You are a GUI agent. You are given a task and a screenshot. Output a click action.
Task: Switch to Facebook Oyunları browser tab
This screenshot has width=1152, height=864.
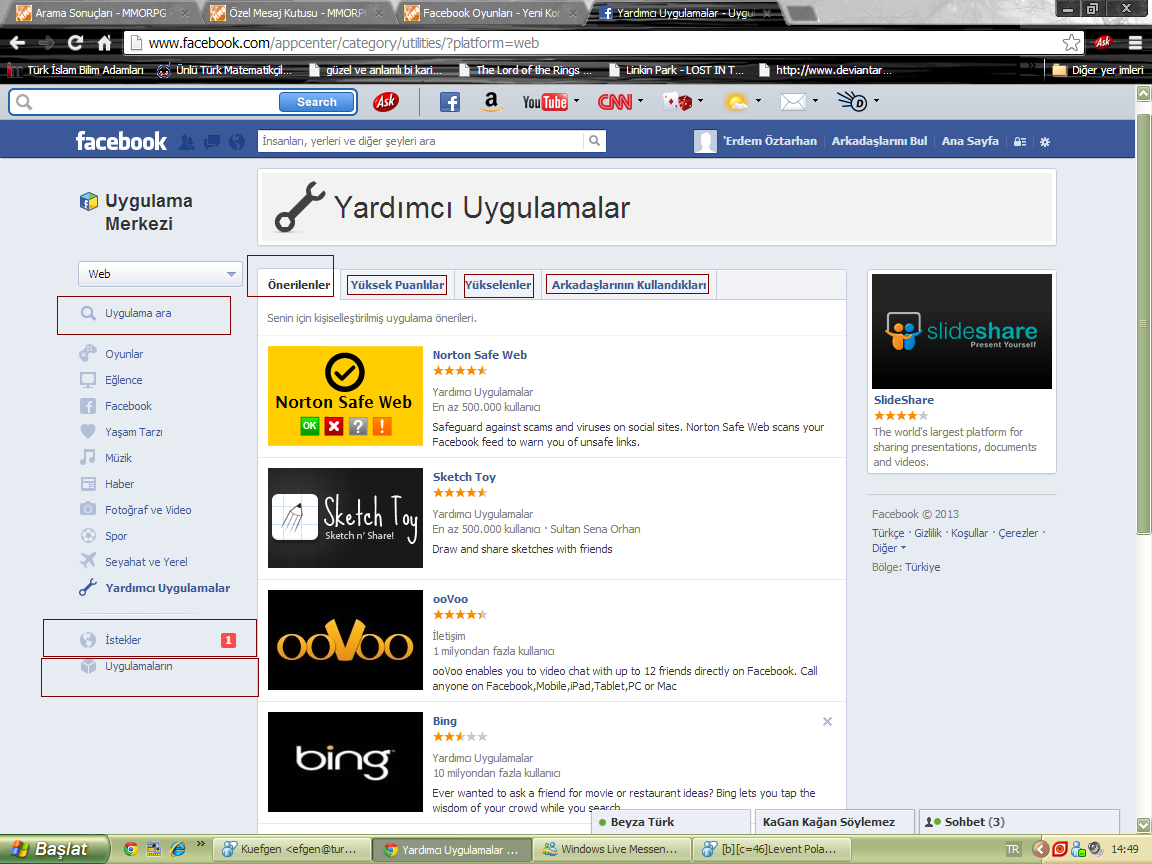(492, 13)
